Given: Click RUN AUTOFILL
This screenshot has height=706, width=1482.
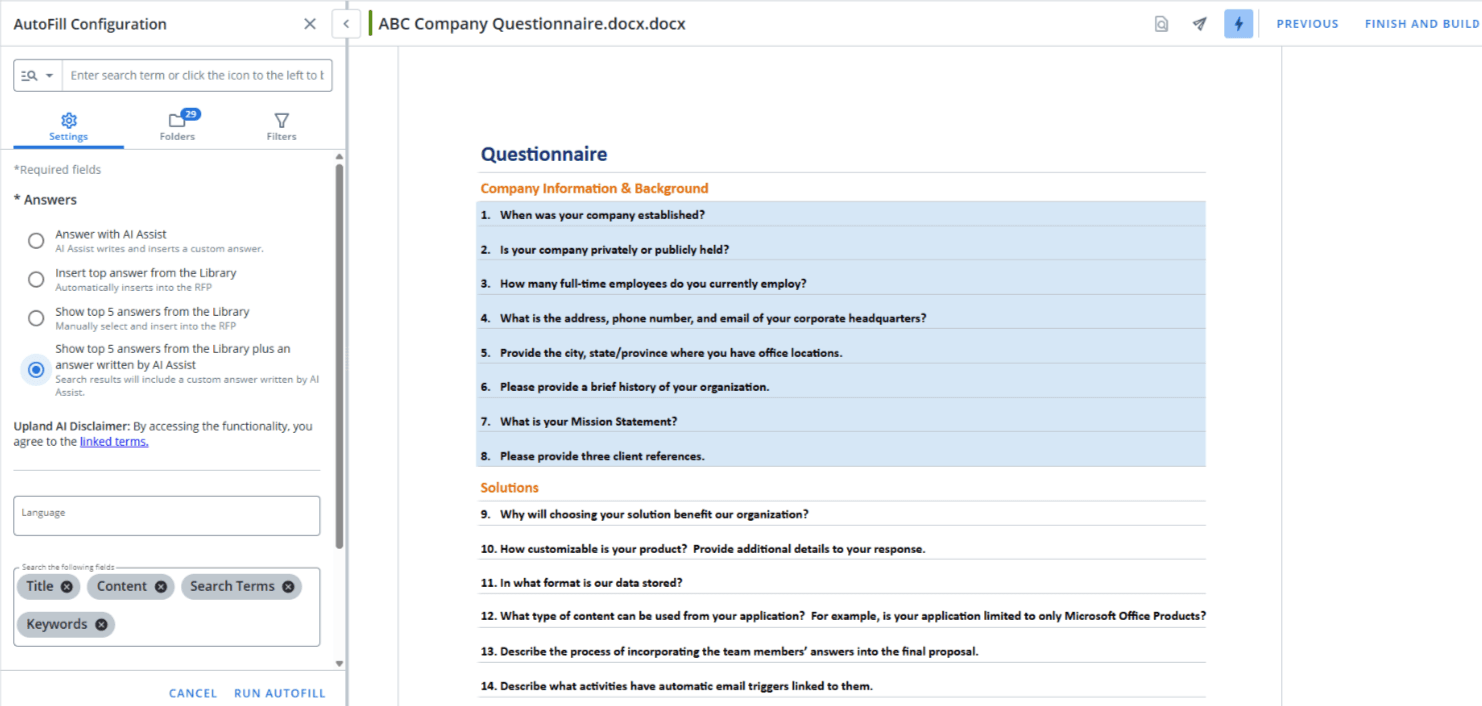Looking at the screenshot, I should [x=280, y=692].
